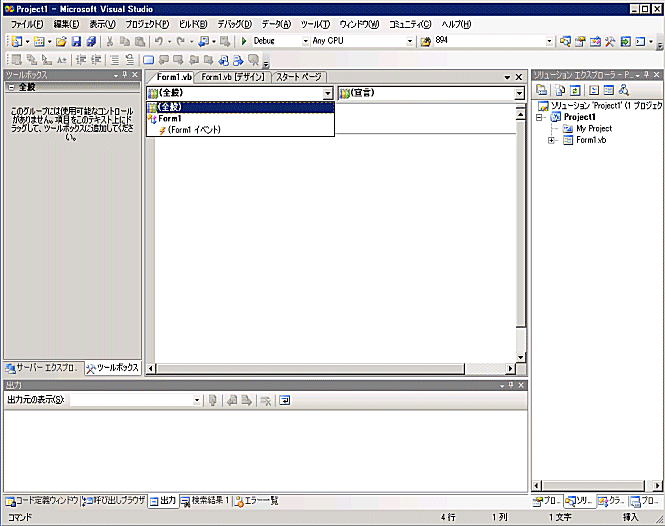Open the コード定義ウィンドウ tab

(x=42, y=501)
